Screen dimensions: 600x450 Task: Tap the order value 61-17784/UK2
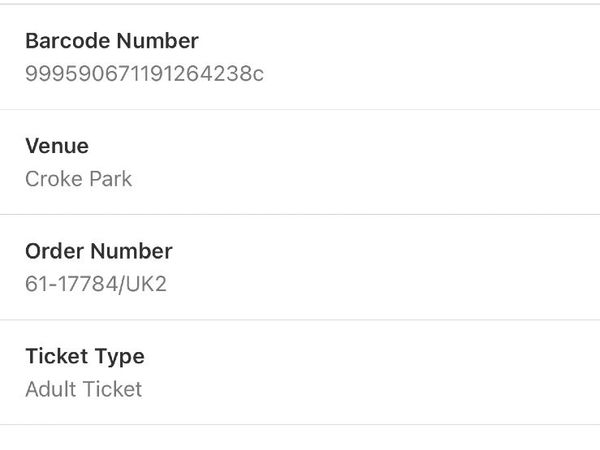pyautogui.click(x=96, y=284)
